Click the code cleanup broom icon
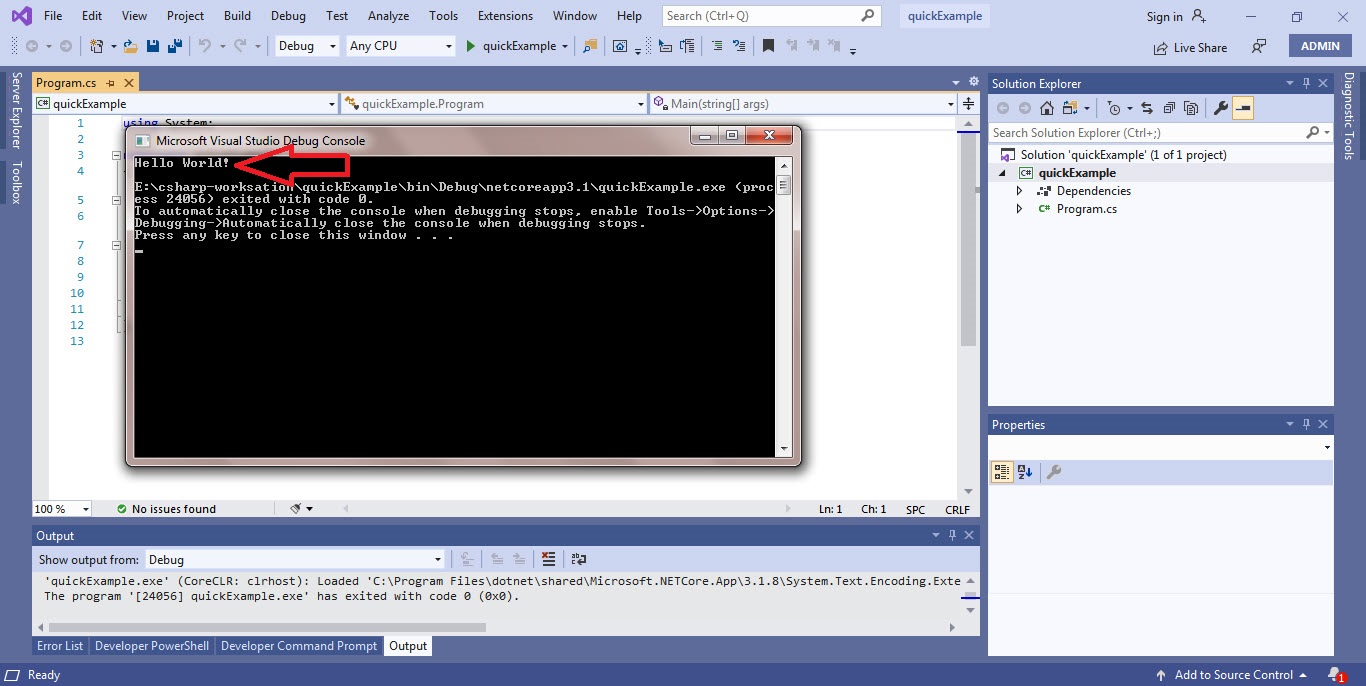This screenshot has width=1366, height=686. tap(296, 509)
